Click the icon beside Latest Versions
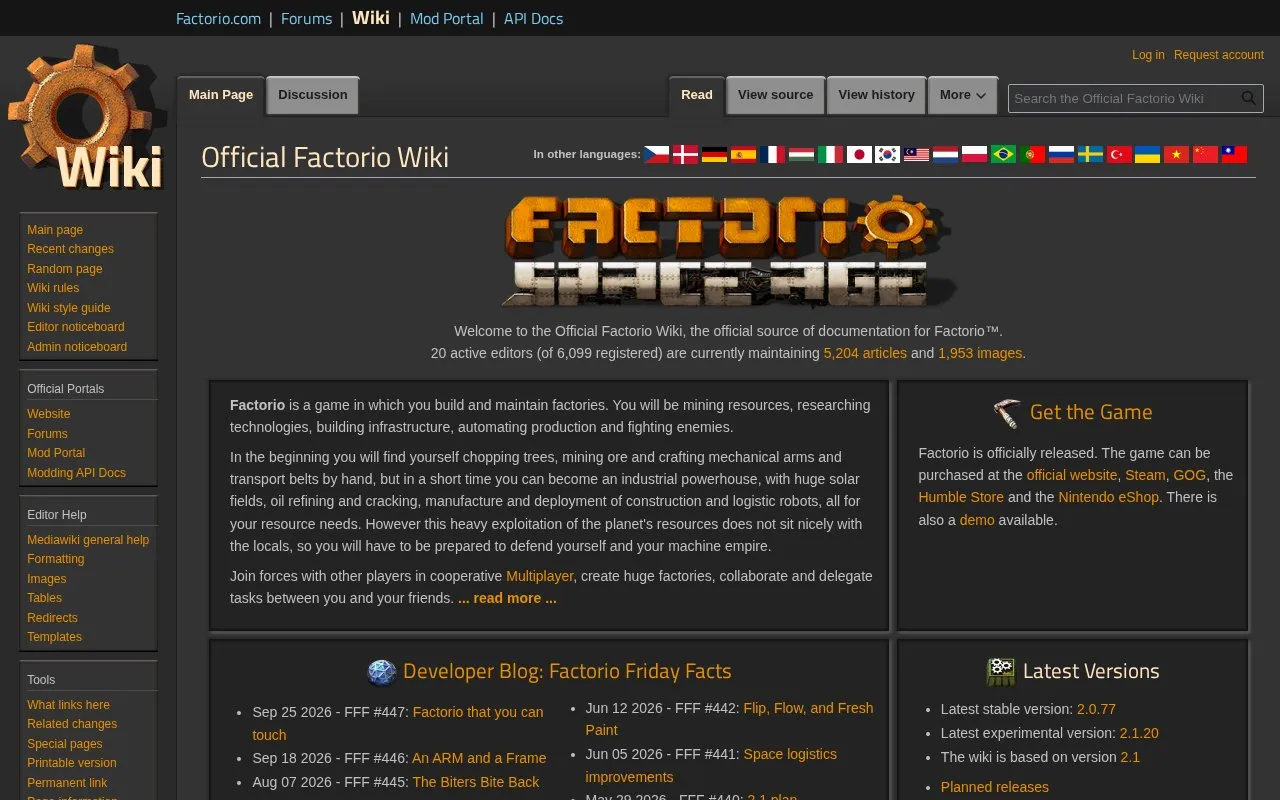 (1000, 672)
